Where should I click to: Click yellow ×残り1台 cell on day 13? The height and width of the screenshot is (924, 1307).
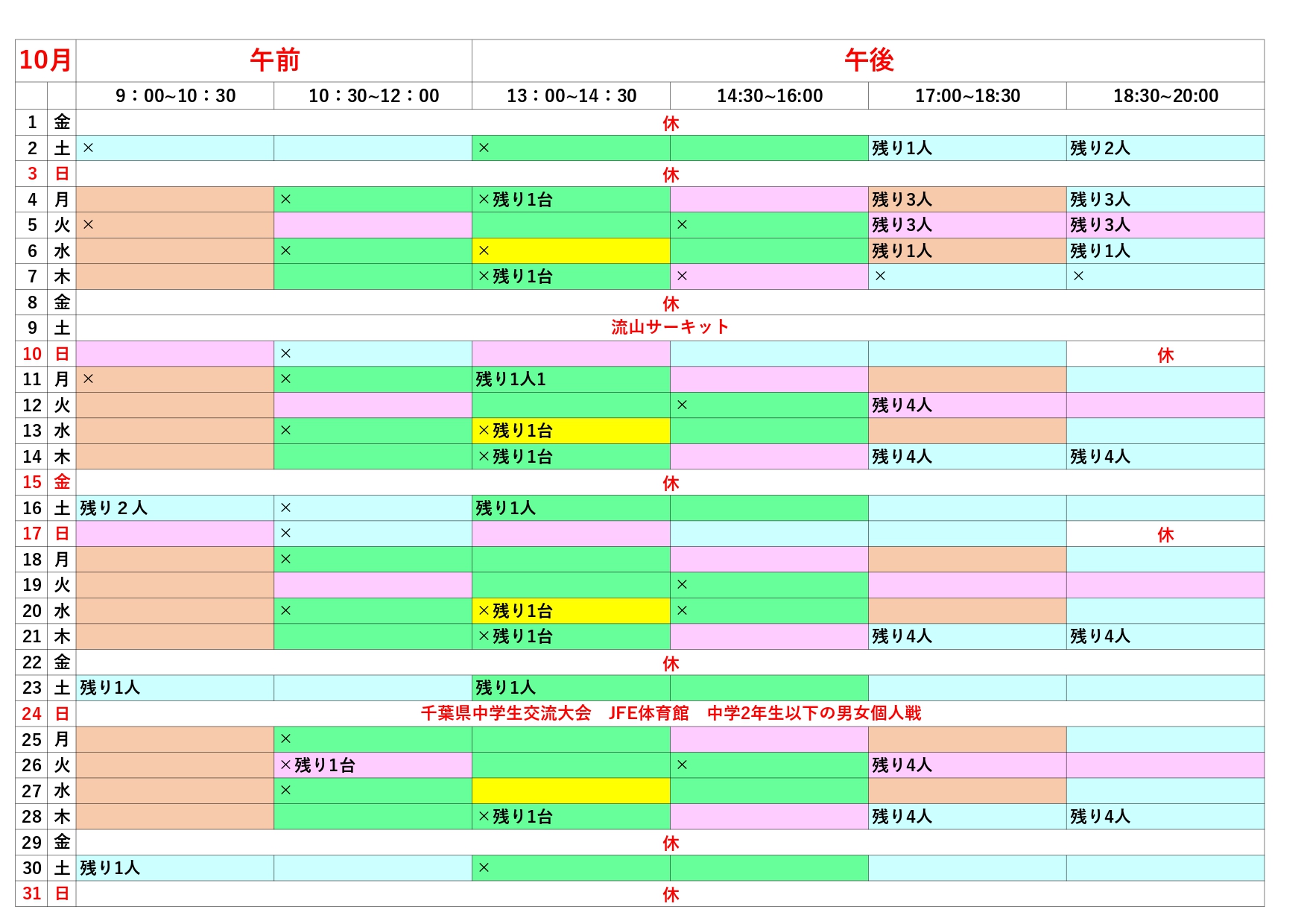pos(572,431)
